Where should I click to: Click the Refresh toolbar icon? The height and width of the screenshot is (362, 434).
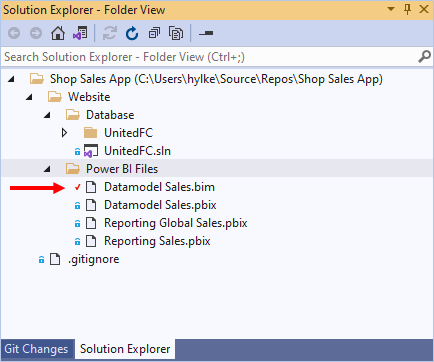click(132, 33)
